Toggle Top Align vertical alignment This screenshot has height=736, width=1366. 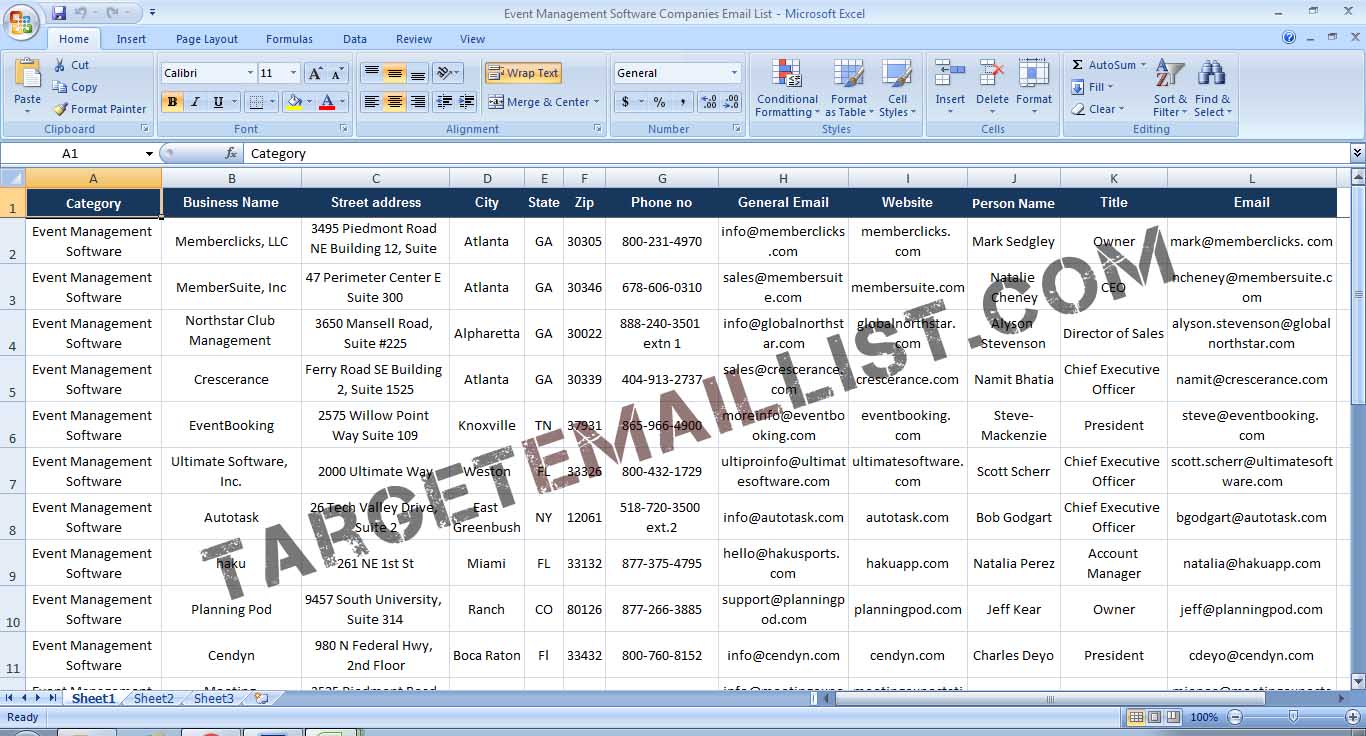point(371,73)
